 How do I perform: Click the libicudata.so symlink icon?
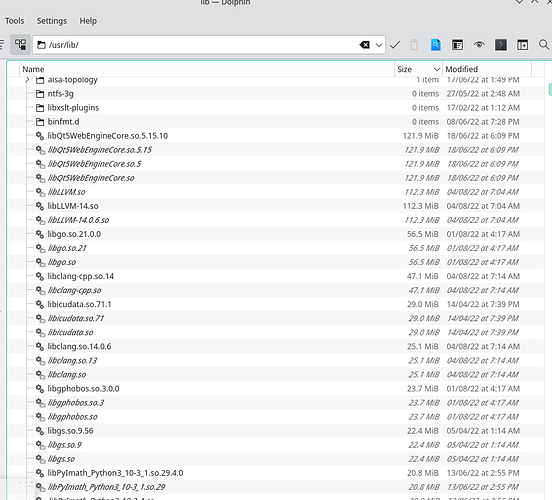40,333
